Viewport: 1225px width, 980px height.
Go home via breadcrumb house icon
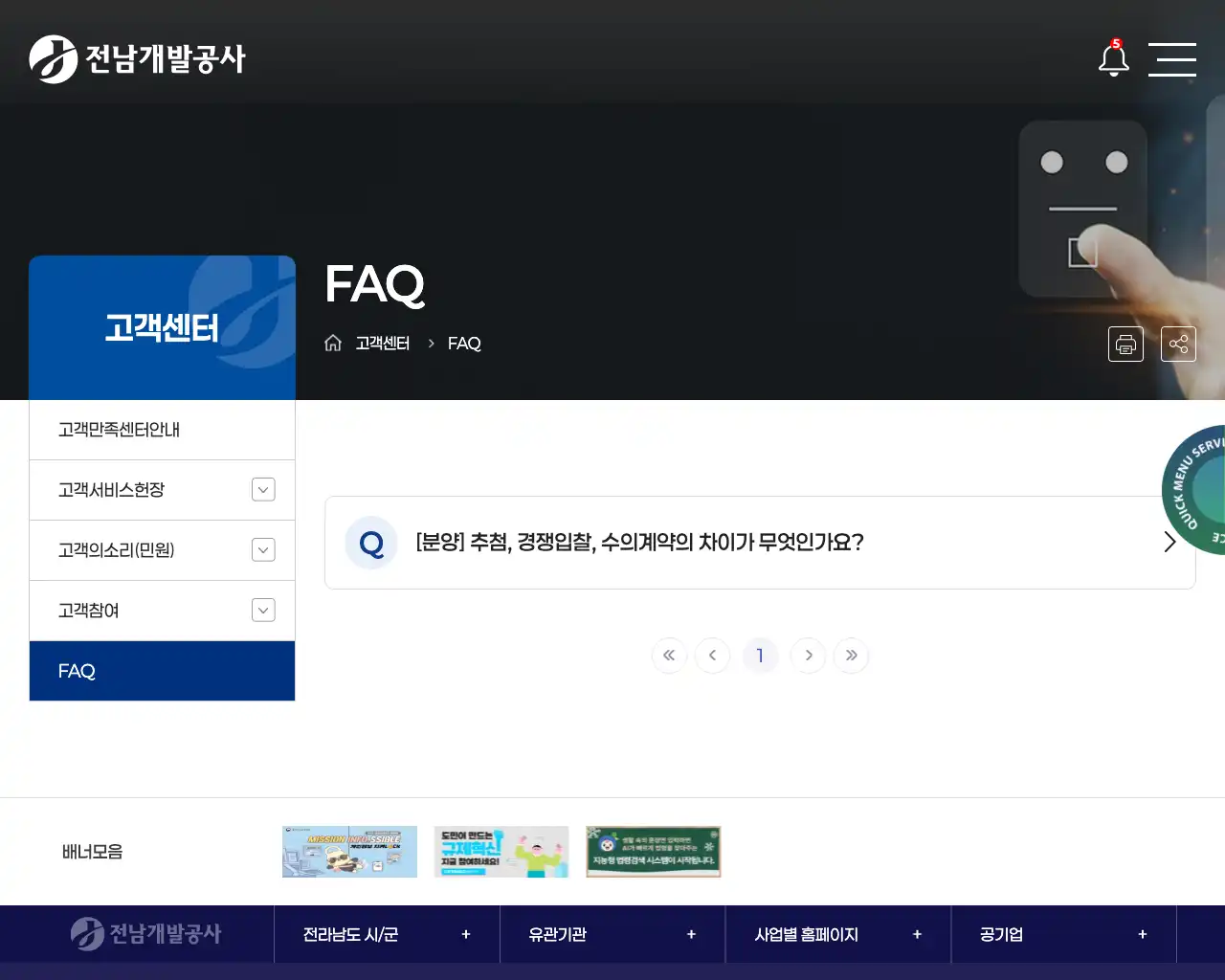pyautogui.click(x=333, y=344)
